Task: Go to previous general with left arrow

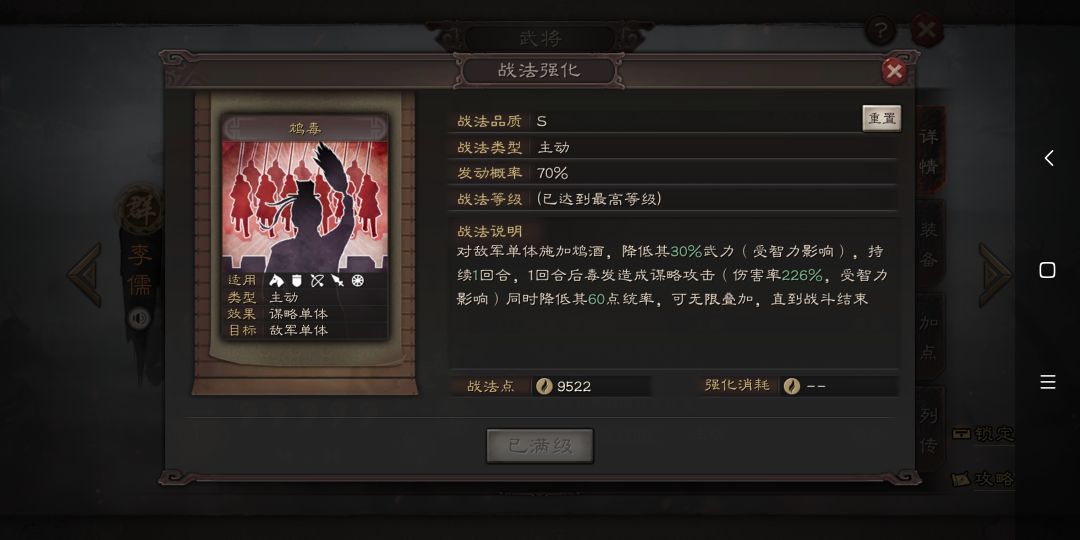Action: [85, 275]
